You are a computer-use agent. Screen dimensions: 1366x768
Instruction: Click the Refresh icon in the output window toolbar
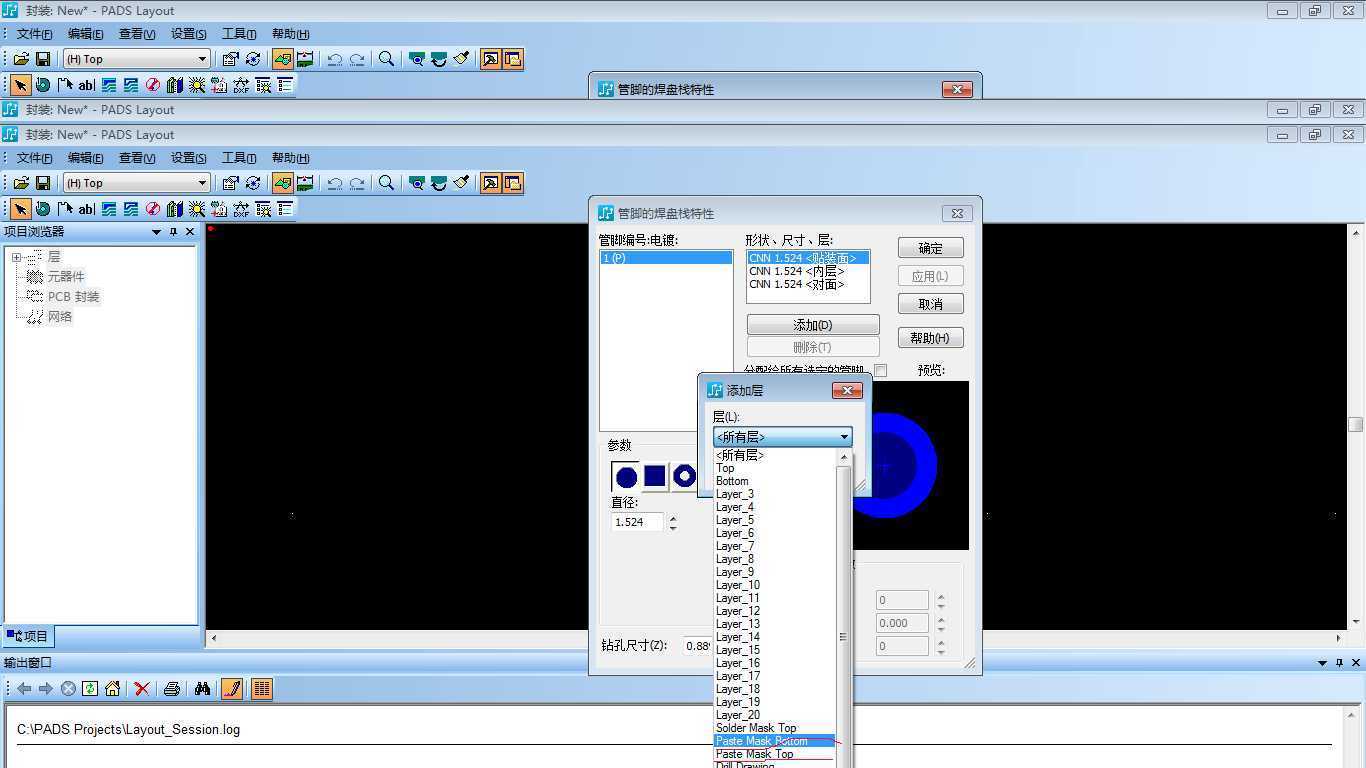(x=90, y=688)
